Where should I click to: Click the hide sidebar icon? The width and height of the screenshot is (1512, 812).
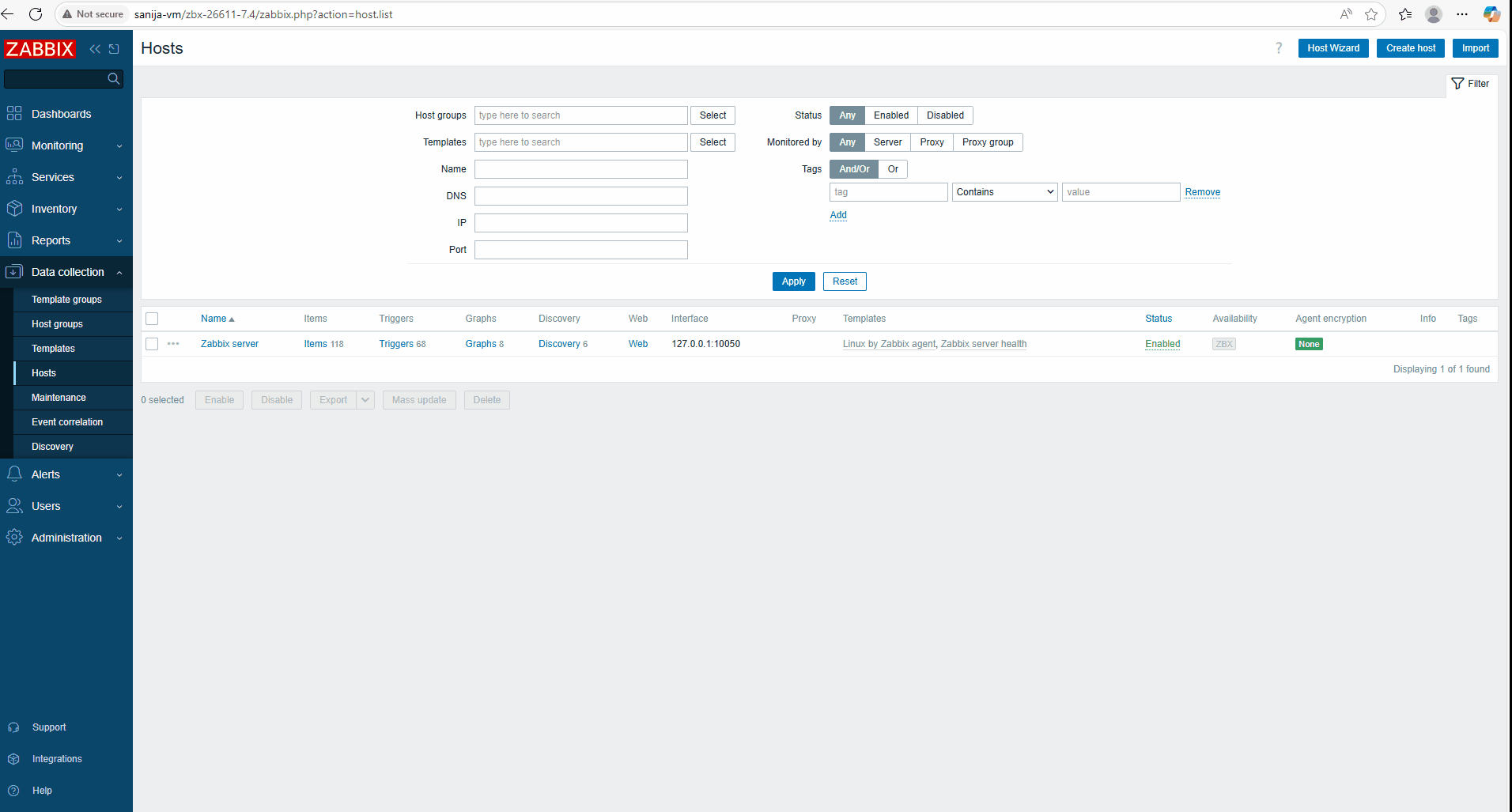tap(114, 49)
